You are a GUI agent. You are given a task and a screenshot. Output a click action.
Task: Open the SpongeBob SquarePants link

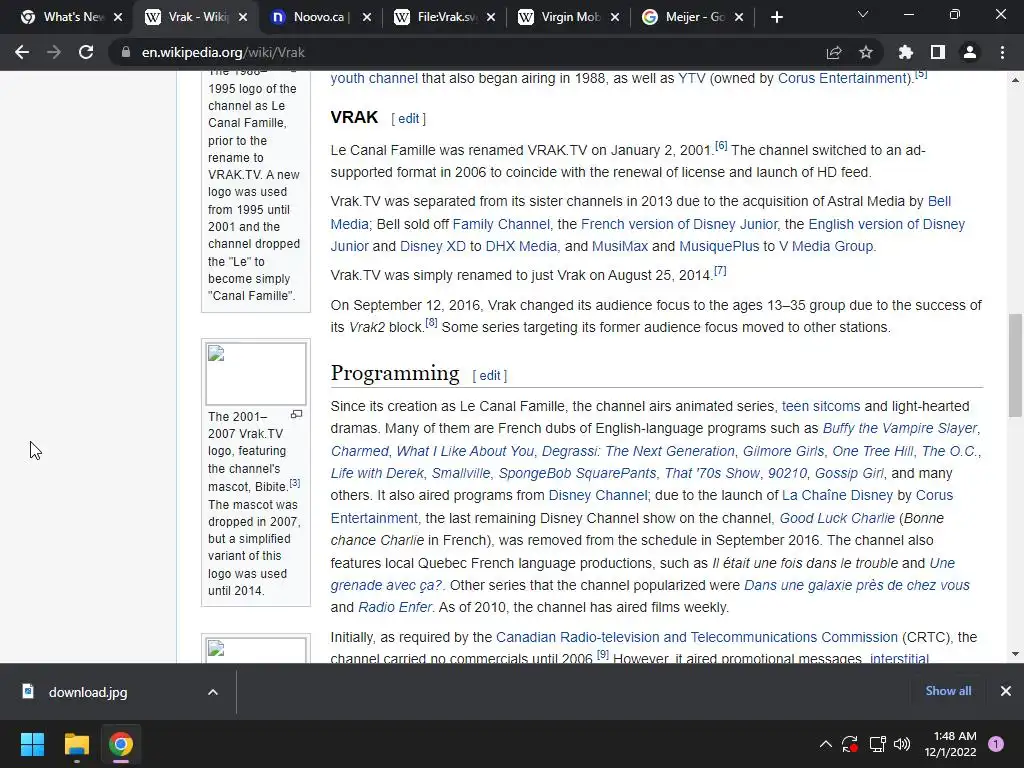(x=577, y=473)
